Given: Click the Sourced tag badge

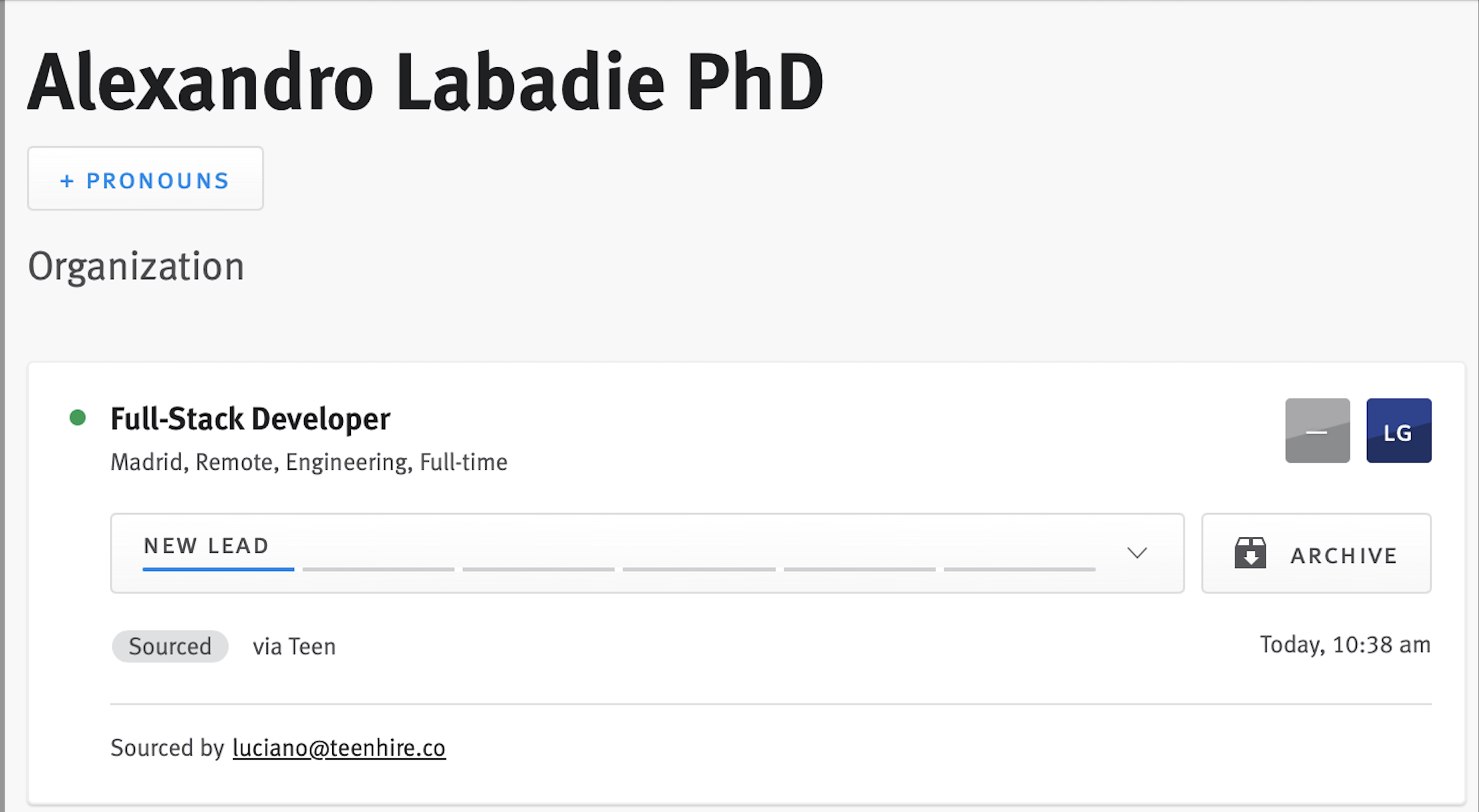Looking at the screenshot, I should coord(170,646).
